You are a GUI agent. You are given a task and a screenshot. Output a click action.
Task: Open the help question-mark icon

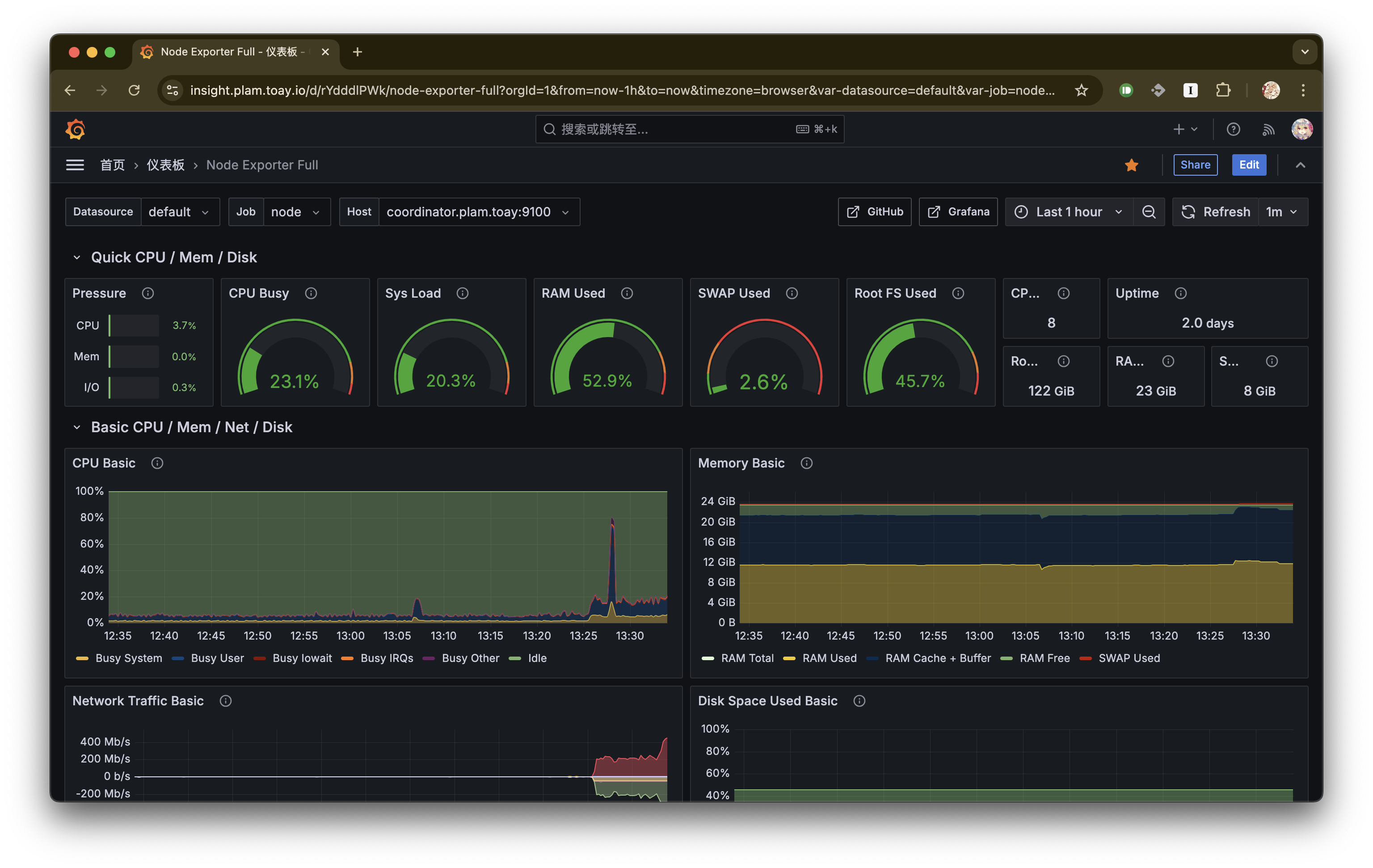(x=1233, y=130)
